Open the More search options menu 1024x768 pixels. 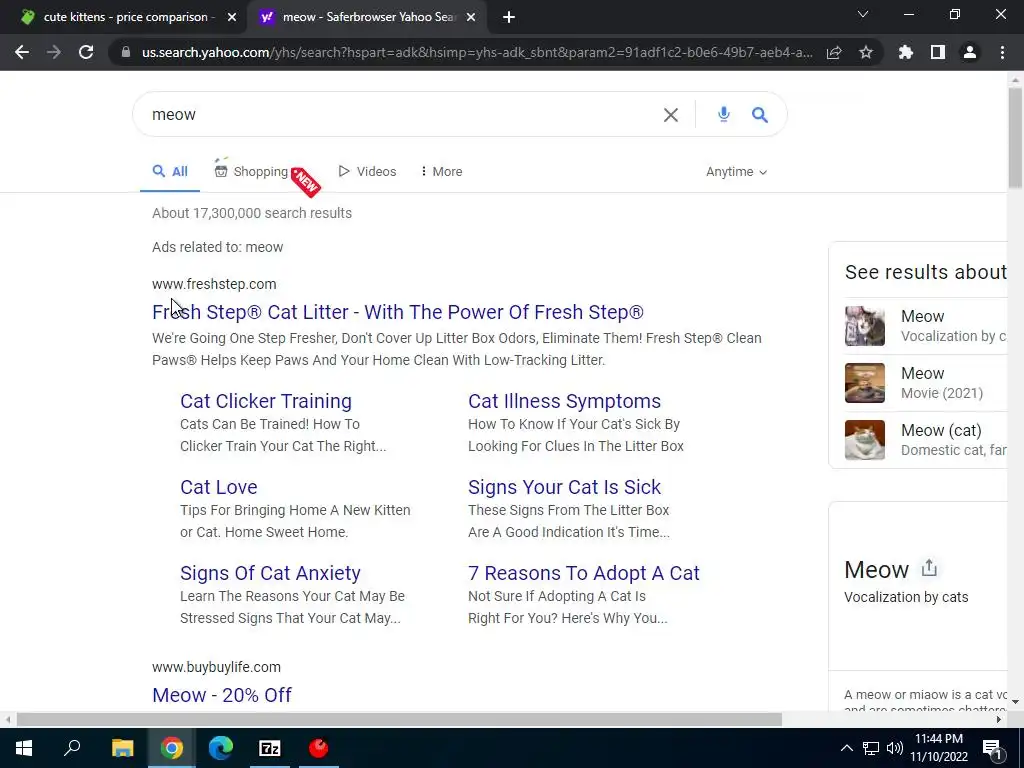441,171
